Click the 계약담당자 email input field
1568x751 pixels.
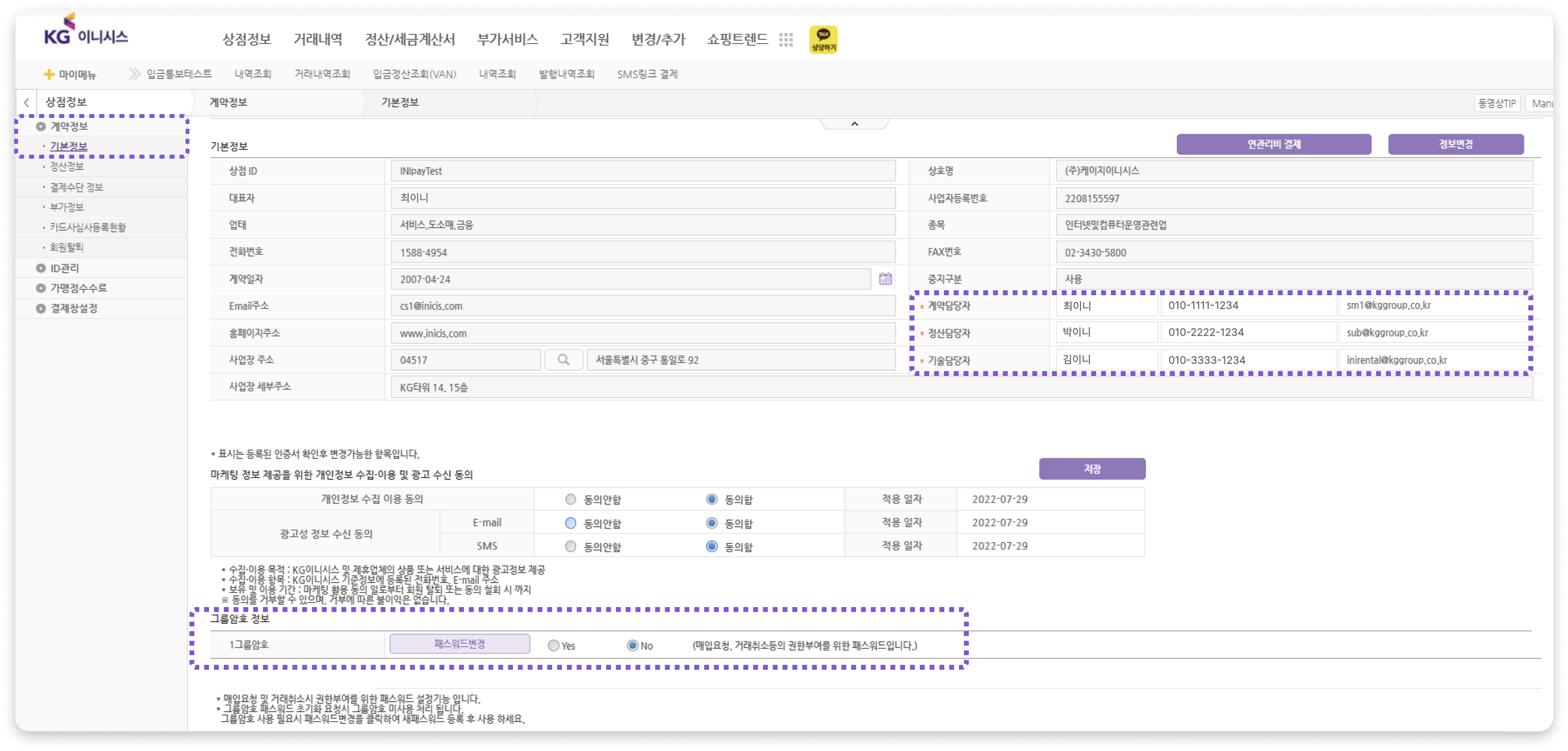[1433, 305]
